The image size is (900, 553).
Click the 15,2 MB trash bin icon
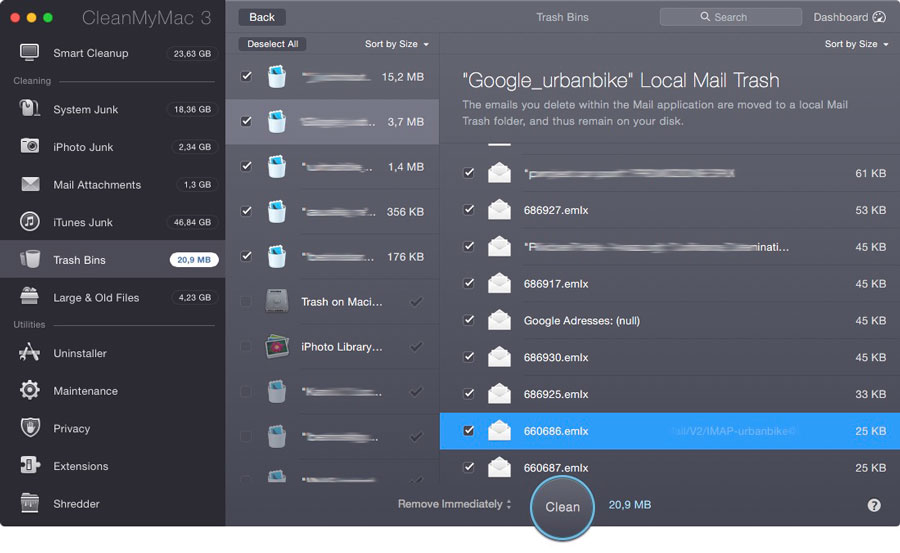(277, 76)
